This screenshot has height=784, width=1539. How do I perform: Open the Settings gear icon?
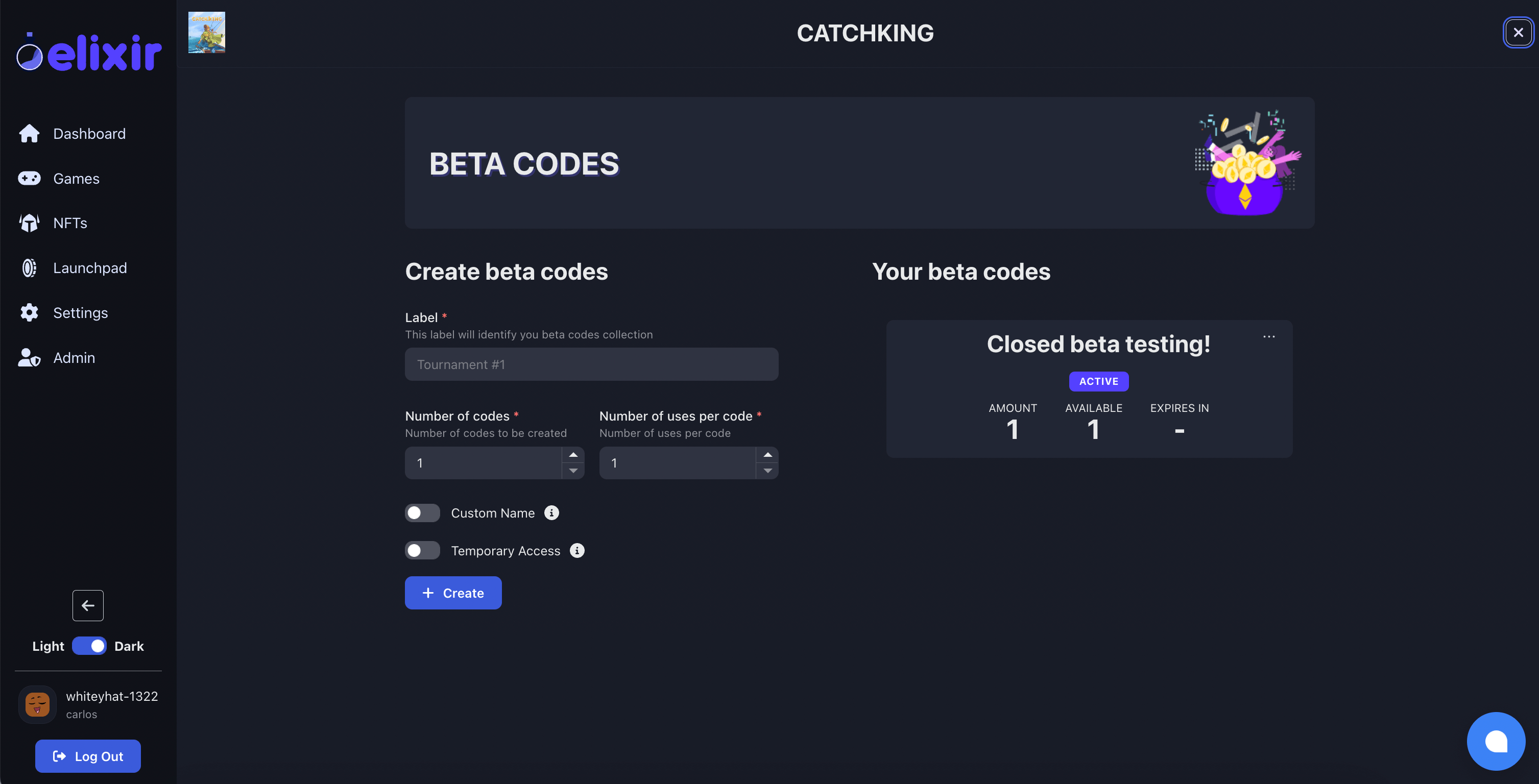(29, 313)
